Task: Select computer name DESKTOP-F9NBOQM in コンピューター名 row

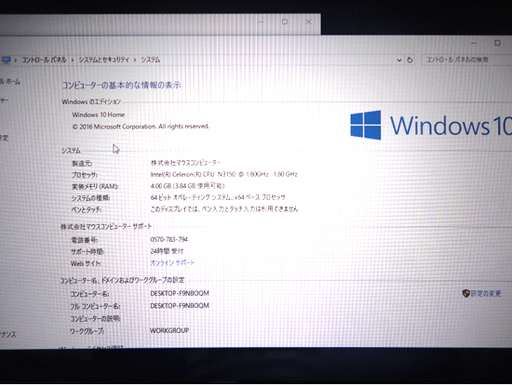Action: tap(180, 293)
